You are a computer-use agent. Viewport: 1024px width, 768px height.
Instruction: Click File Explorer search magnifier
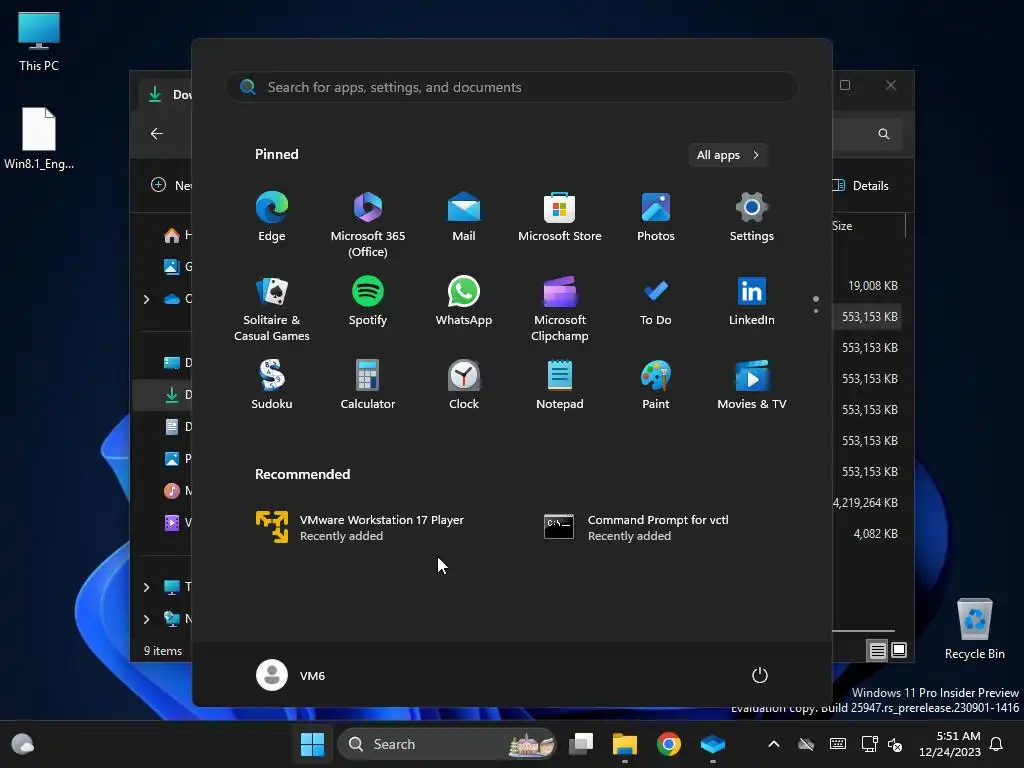[x=884, y=134]
